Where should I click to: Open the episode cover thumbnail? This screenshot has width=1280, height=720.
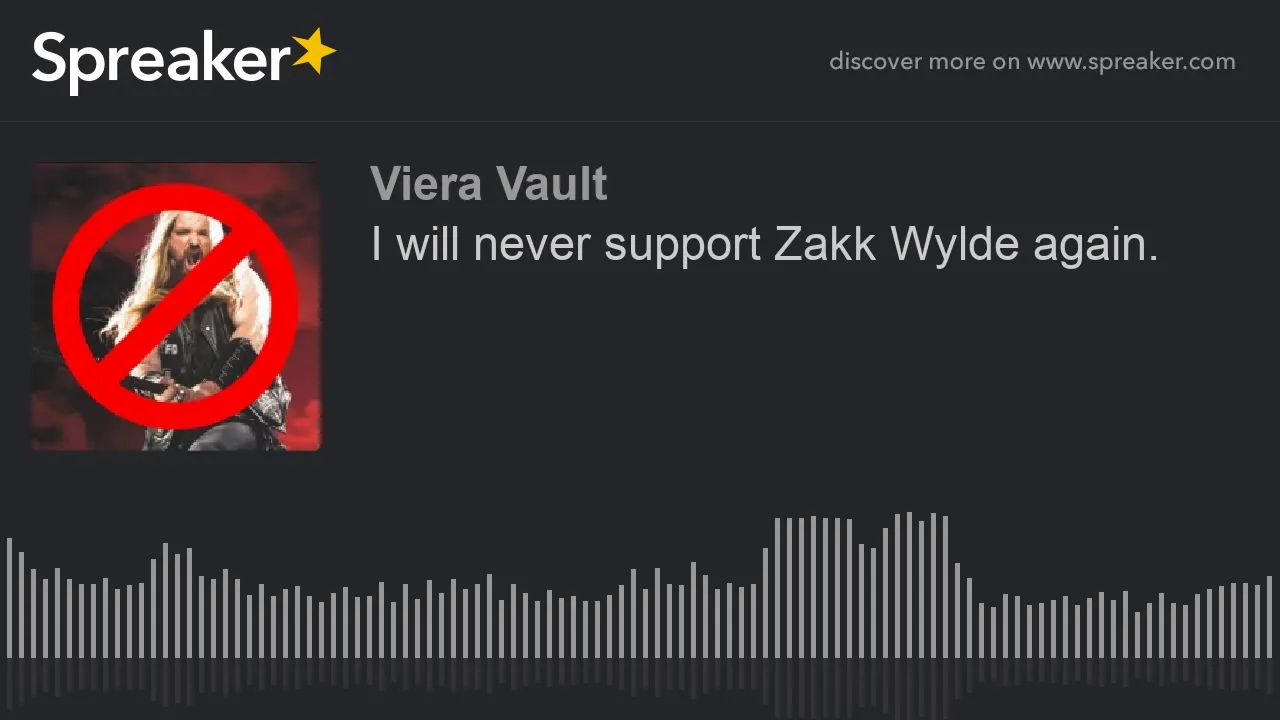point(176,307)
